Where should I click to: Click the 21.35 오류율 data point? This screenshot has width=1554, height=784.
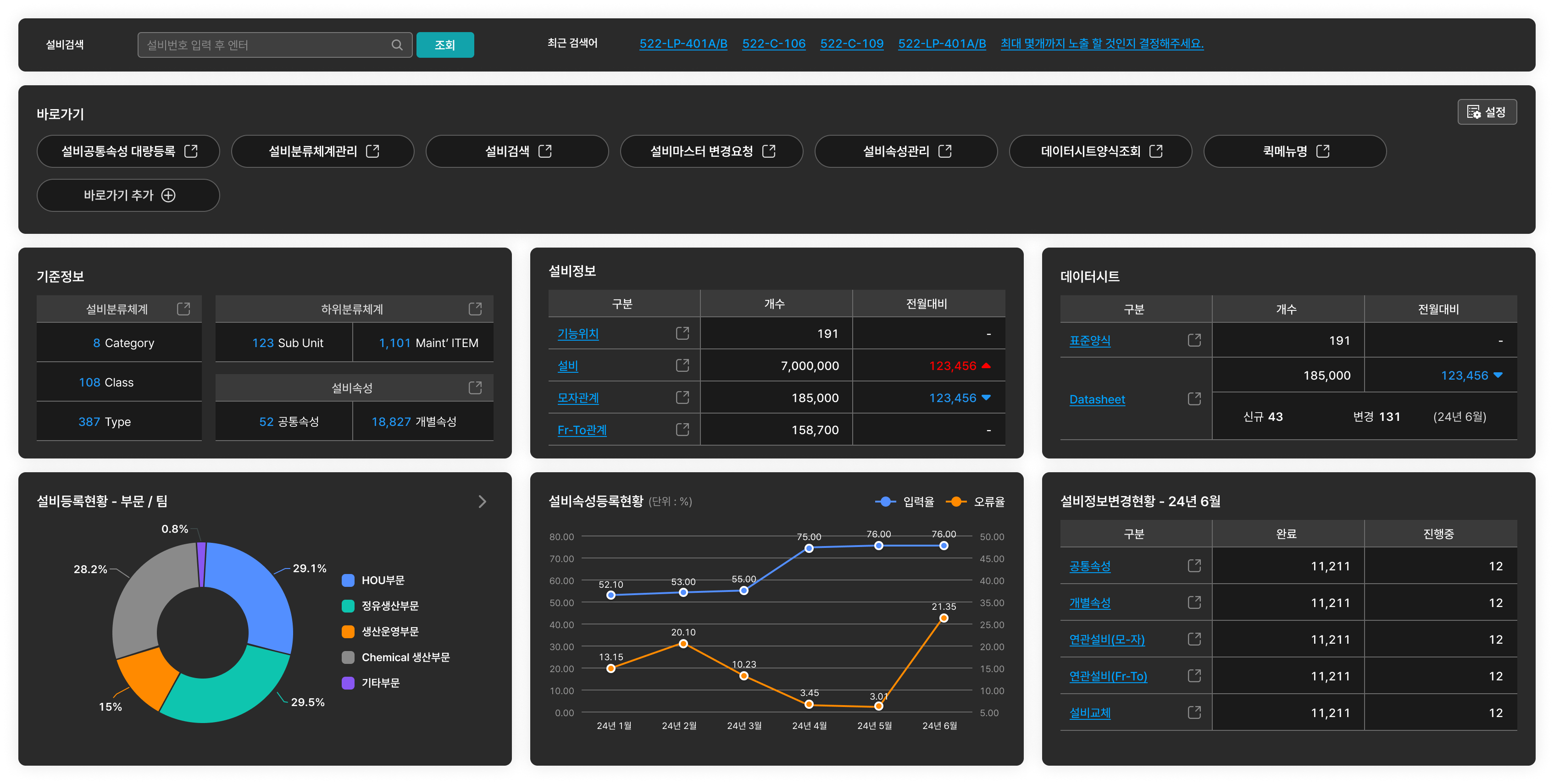point(943,618)
